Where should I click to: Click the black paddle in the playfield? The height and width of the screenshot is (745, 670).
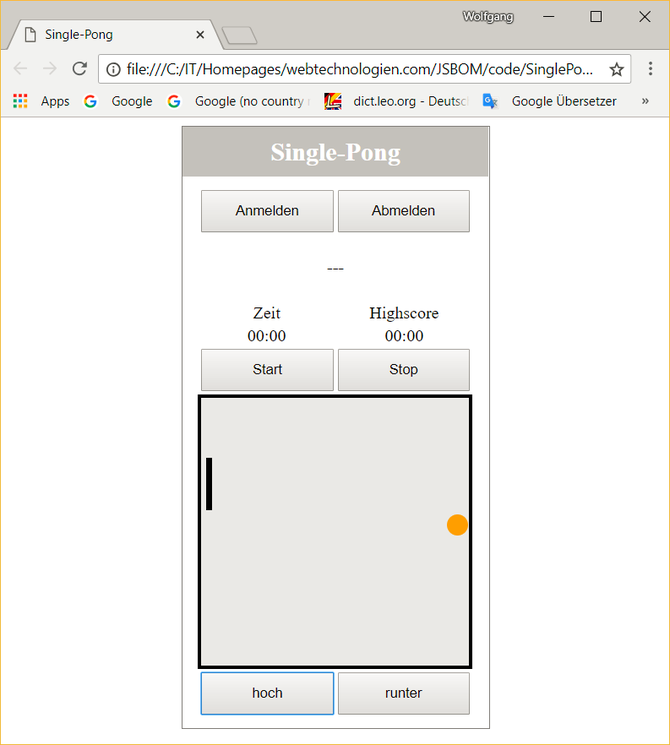209,484
